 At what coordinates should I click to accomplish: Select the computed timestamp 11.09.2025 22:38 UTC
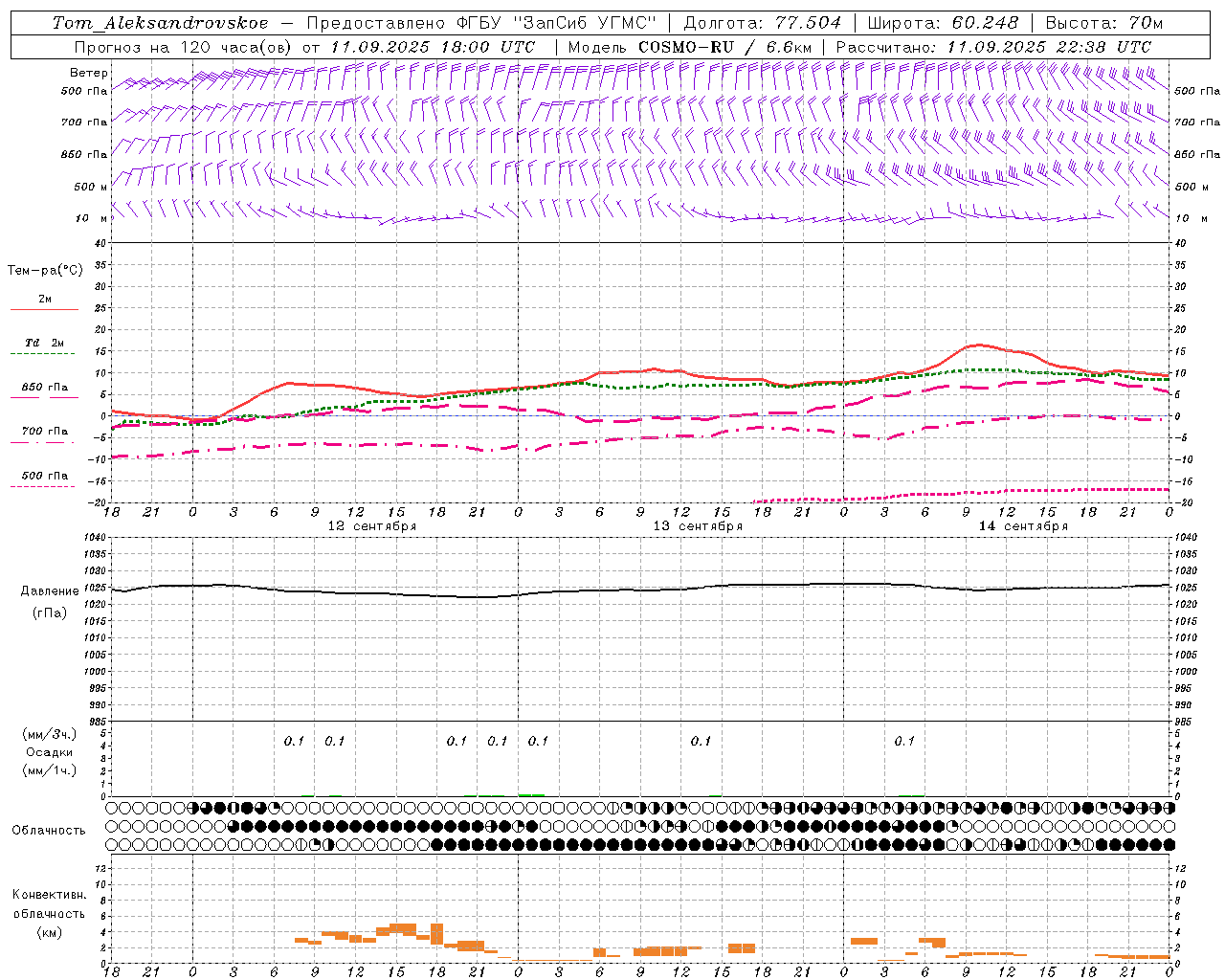pos(1049,46)
